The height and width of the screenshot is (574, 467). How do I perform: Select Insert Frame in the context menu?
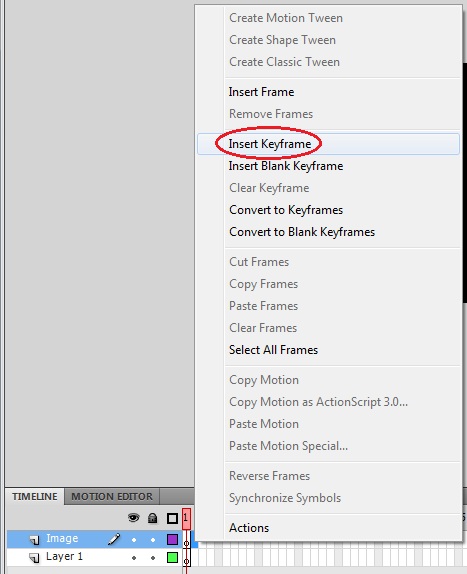pos(261,92)
